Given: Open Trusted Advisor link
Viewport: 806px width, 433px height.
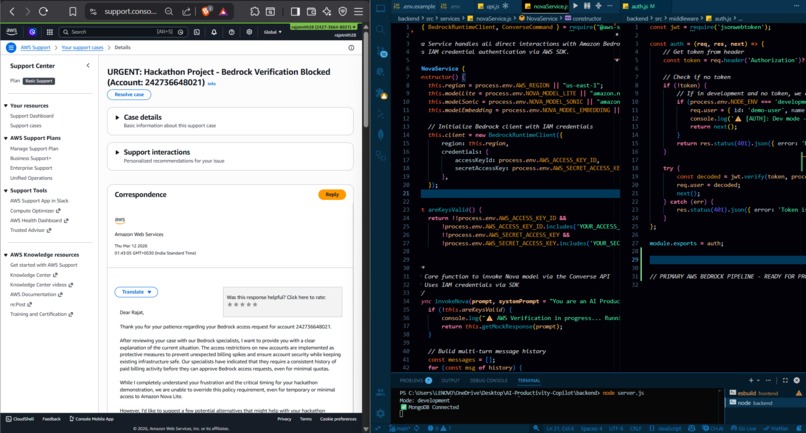Looking at the screenshot, I should (30, 230).
